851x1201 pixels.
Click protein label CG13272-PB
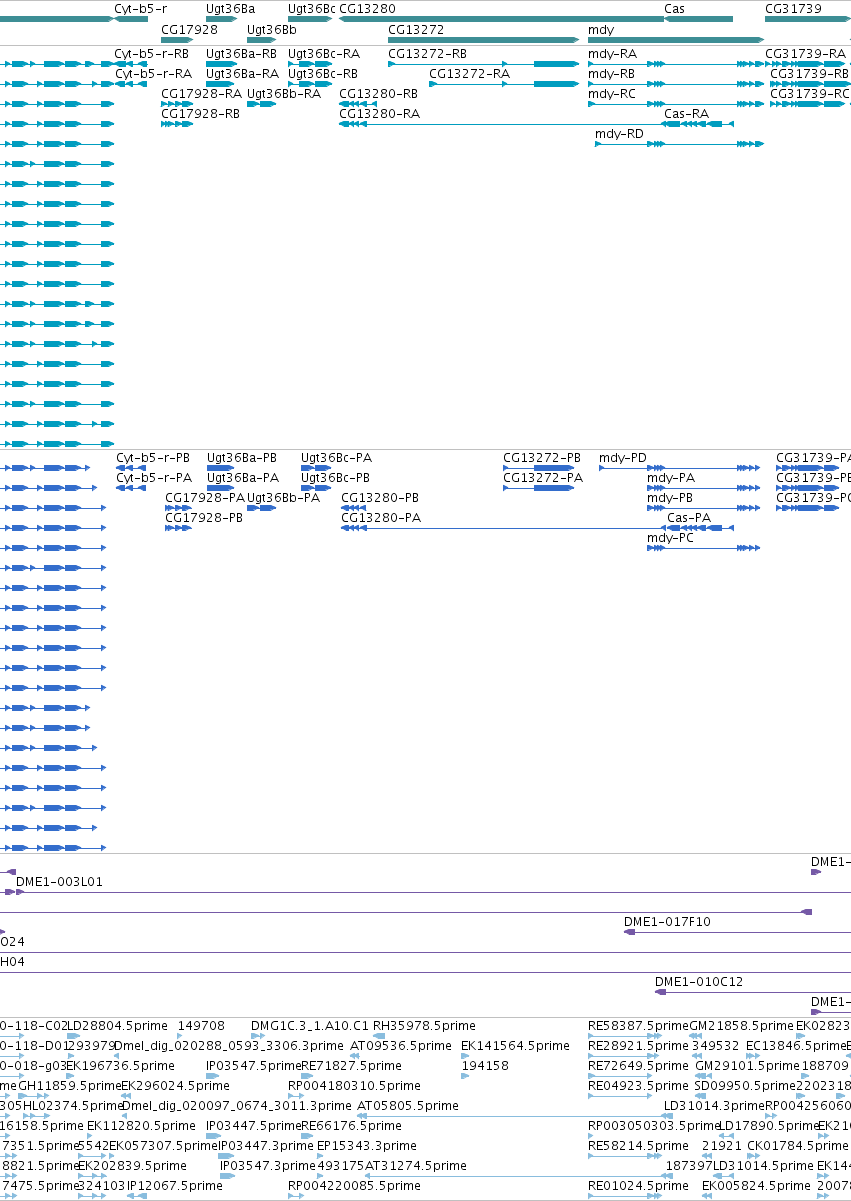(x=542, y=457)
